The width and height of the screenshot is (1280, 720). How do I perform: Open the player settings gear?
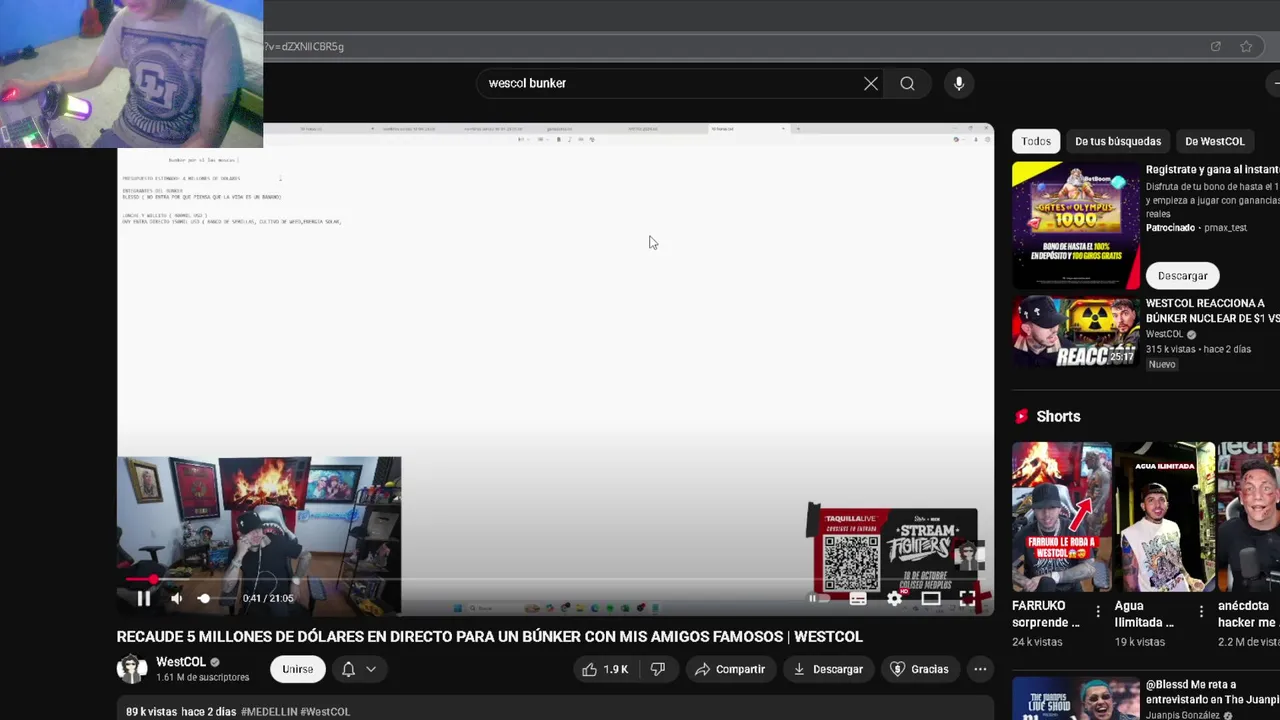coord(895,598)
